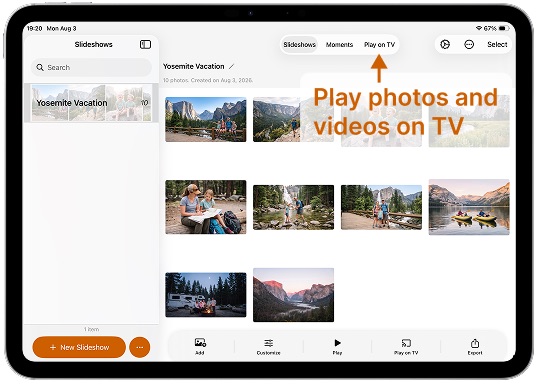Click the Search field in sidebar
Image resolution: width=539 pixels, height=384 pixels.
point(91,67)
